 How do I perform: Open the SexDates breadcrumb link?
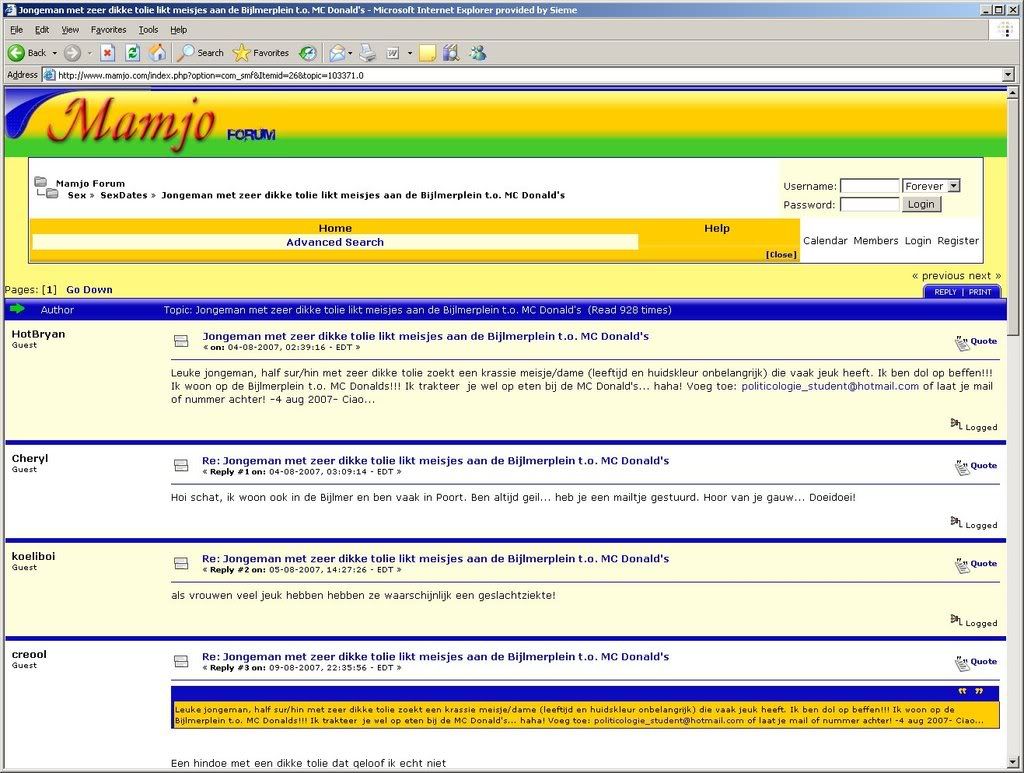(123, 195)
